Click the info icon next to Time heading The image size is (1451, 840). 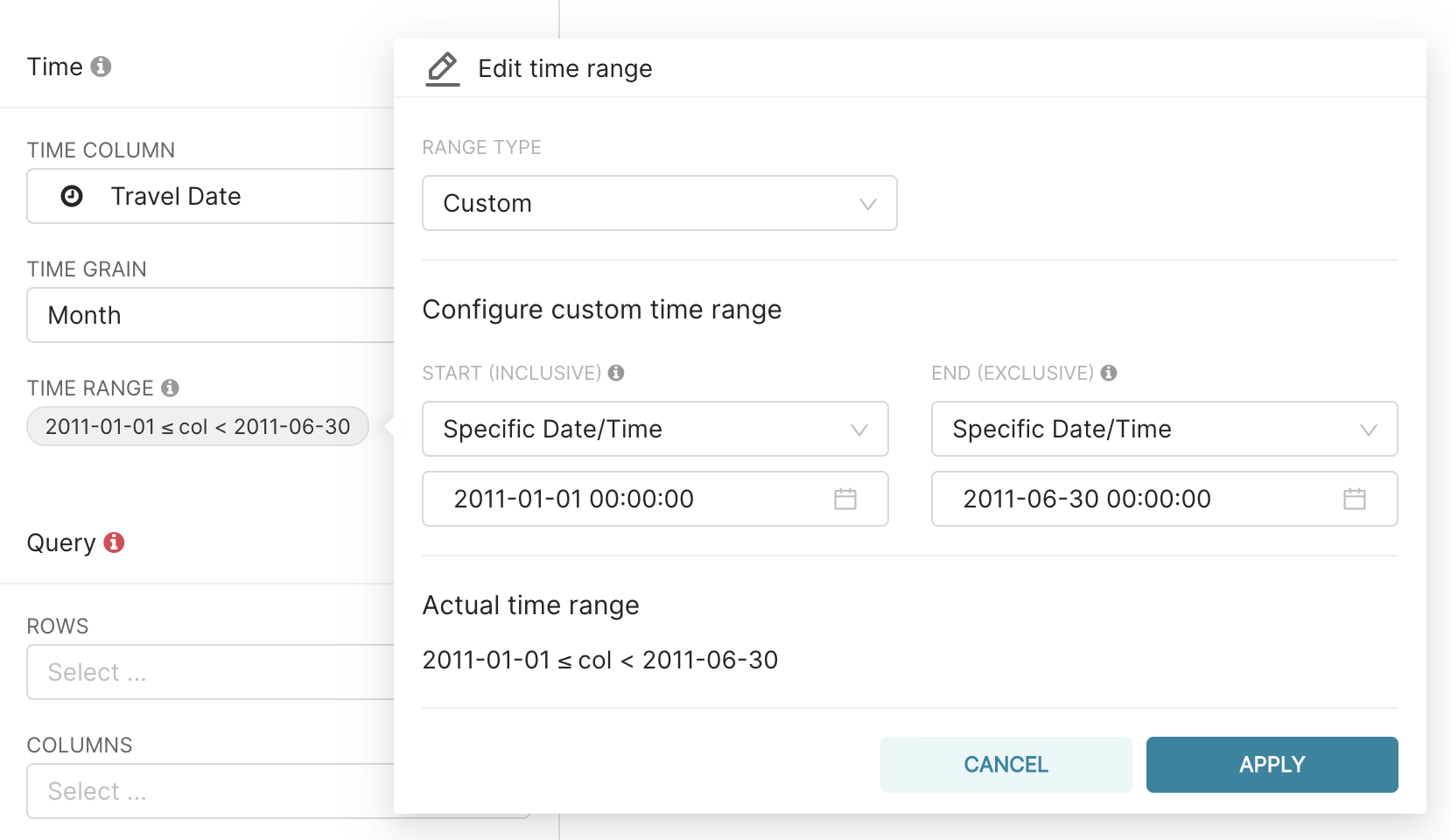pyautogui.click(x=101, y=66)
